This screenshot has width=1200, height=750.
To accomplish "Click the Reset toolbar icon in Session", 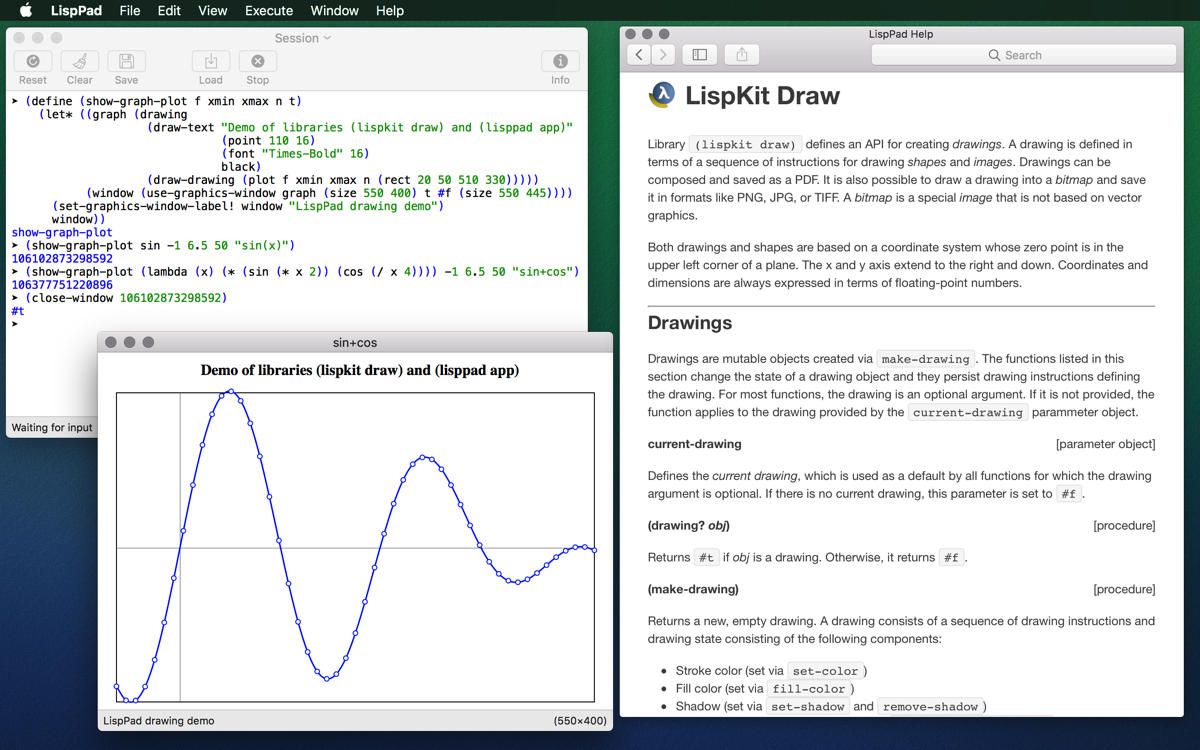I will (x=33, y=62).
